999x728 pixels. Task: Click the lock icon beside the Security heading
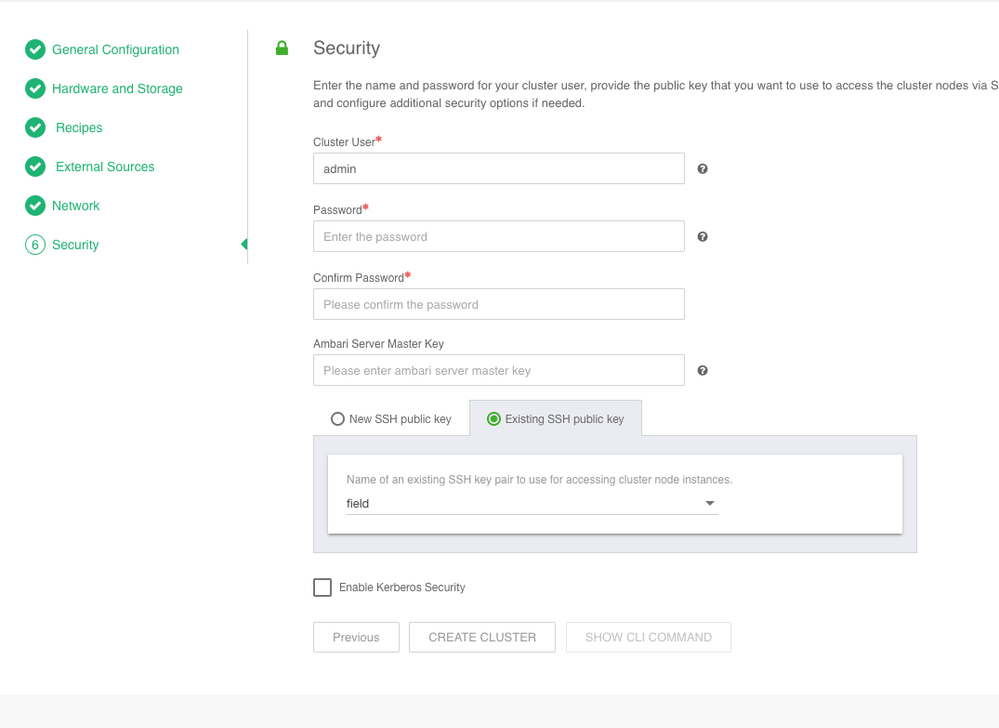coord(281,47)
